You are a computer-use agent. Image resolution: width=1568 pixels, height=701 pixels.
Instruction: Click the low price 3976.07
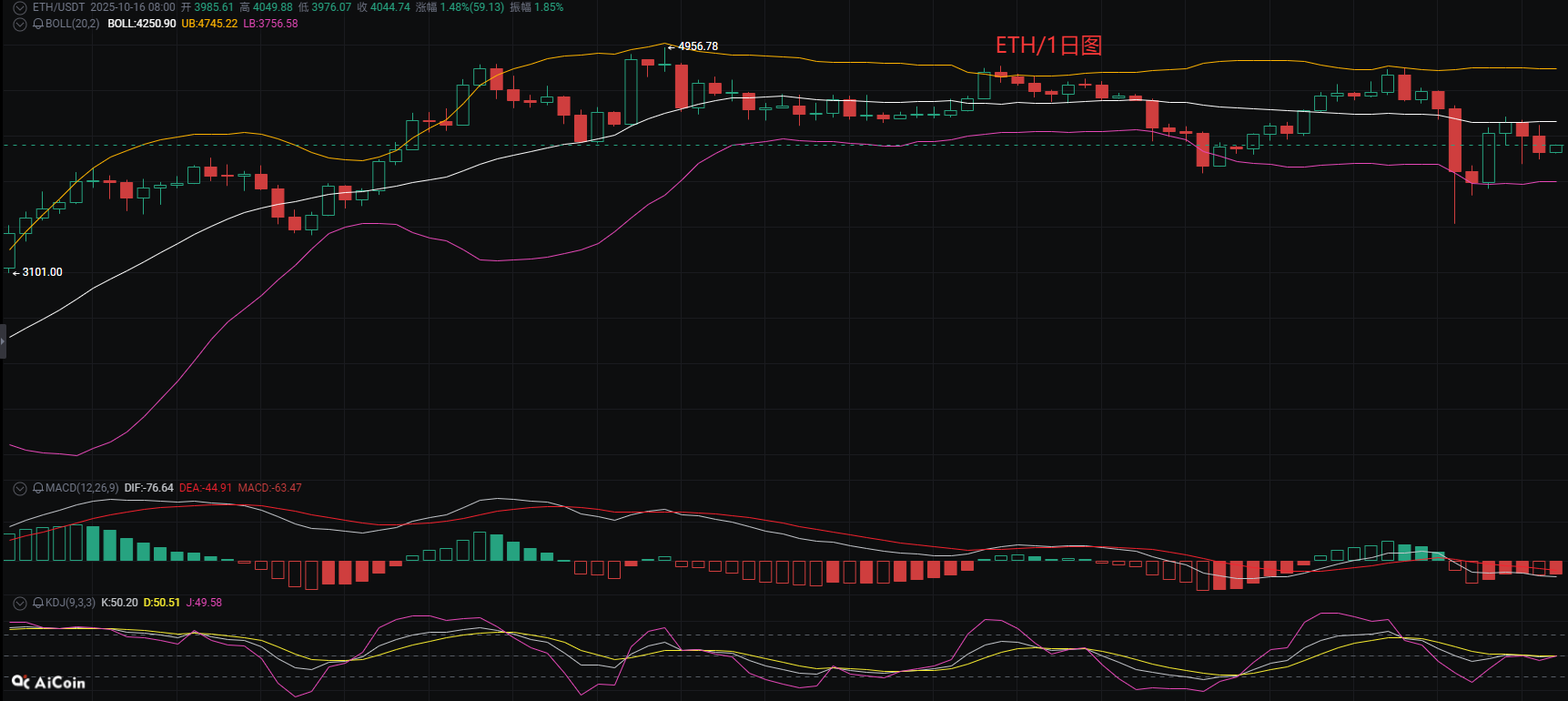click(331, 7)
